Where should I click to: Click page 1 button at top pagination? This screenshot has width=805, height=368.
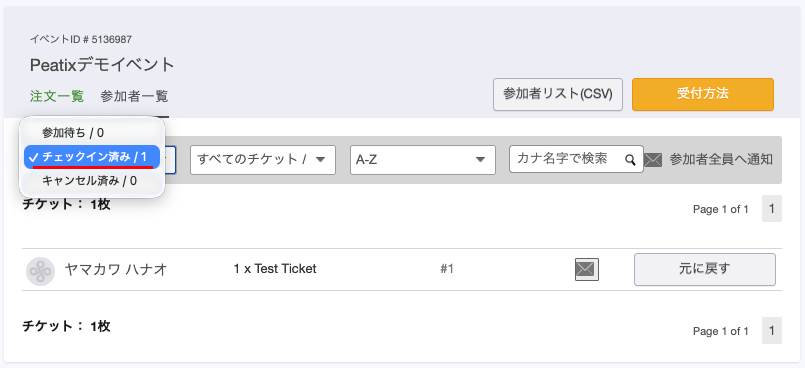pyautogui.click(x=772, y=208)
